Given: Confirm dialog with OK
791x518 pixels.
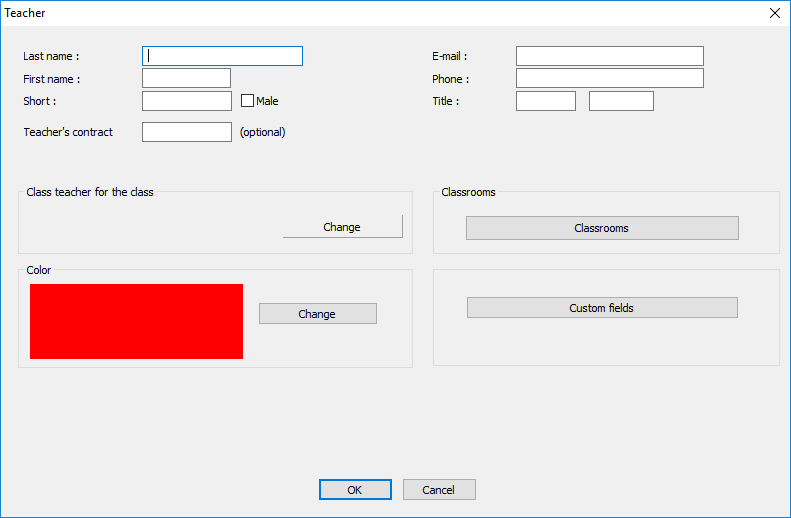Looking at the screenshot, I should coord(355,490).
